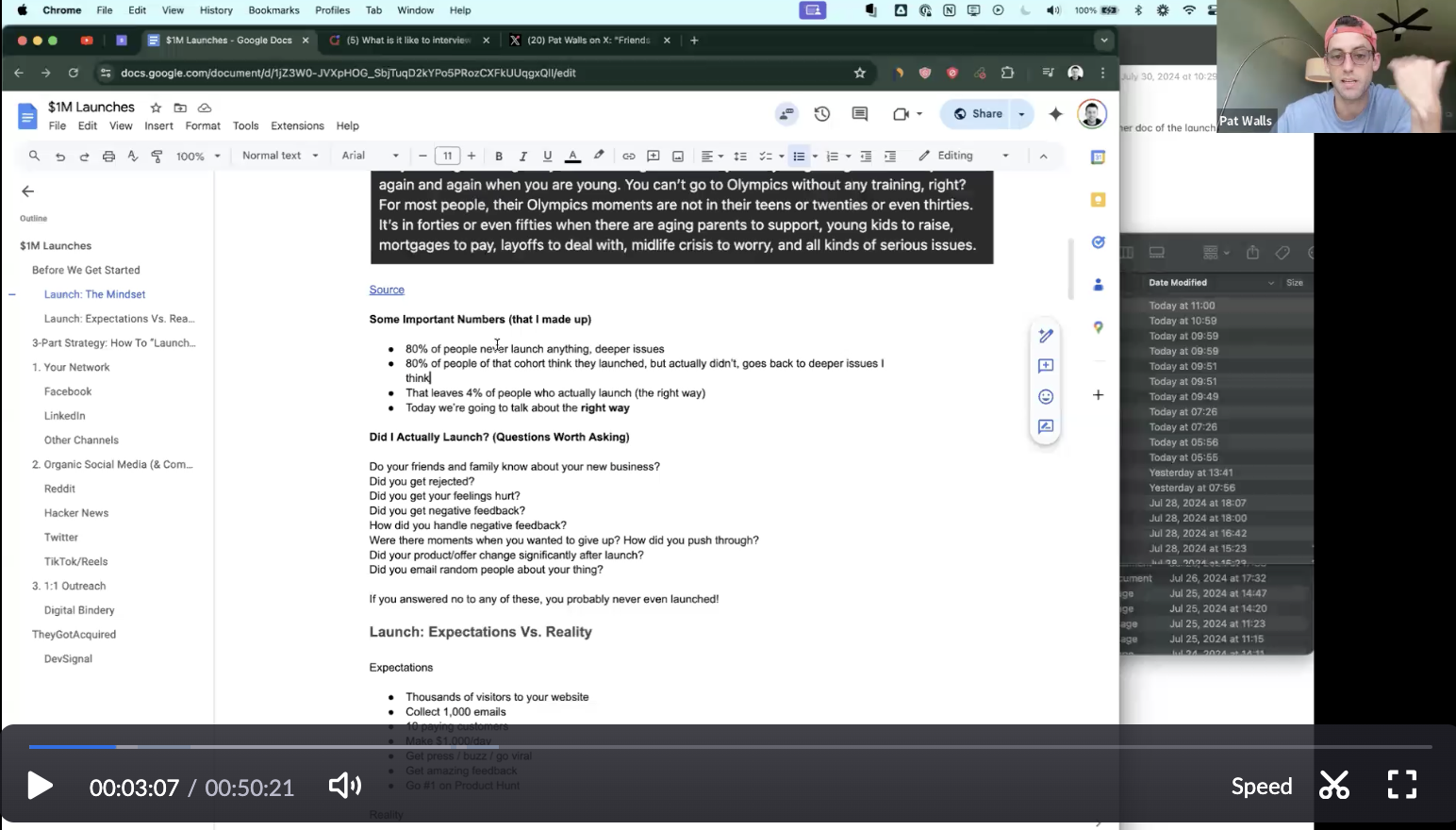This screenshot has height=830, width=1456.
Task: Star the $1M Launches document
Action: 157,108
